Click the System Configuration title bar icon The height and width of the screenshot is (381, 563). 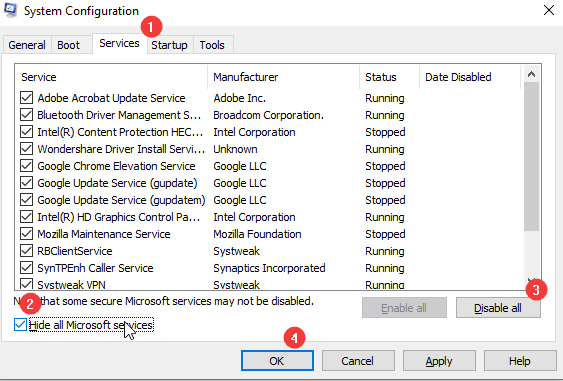(11, 10)
